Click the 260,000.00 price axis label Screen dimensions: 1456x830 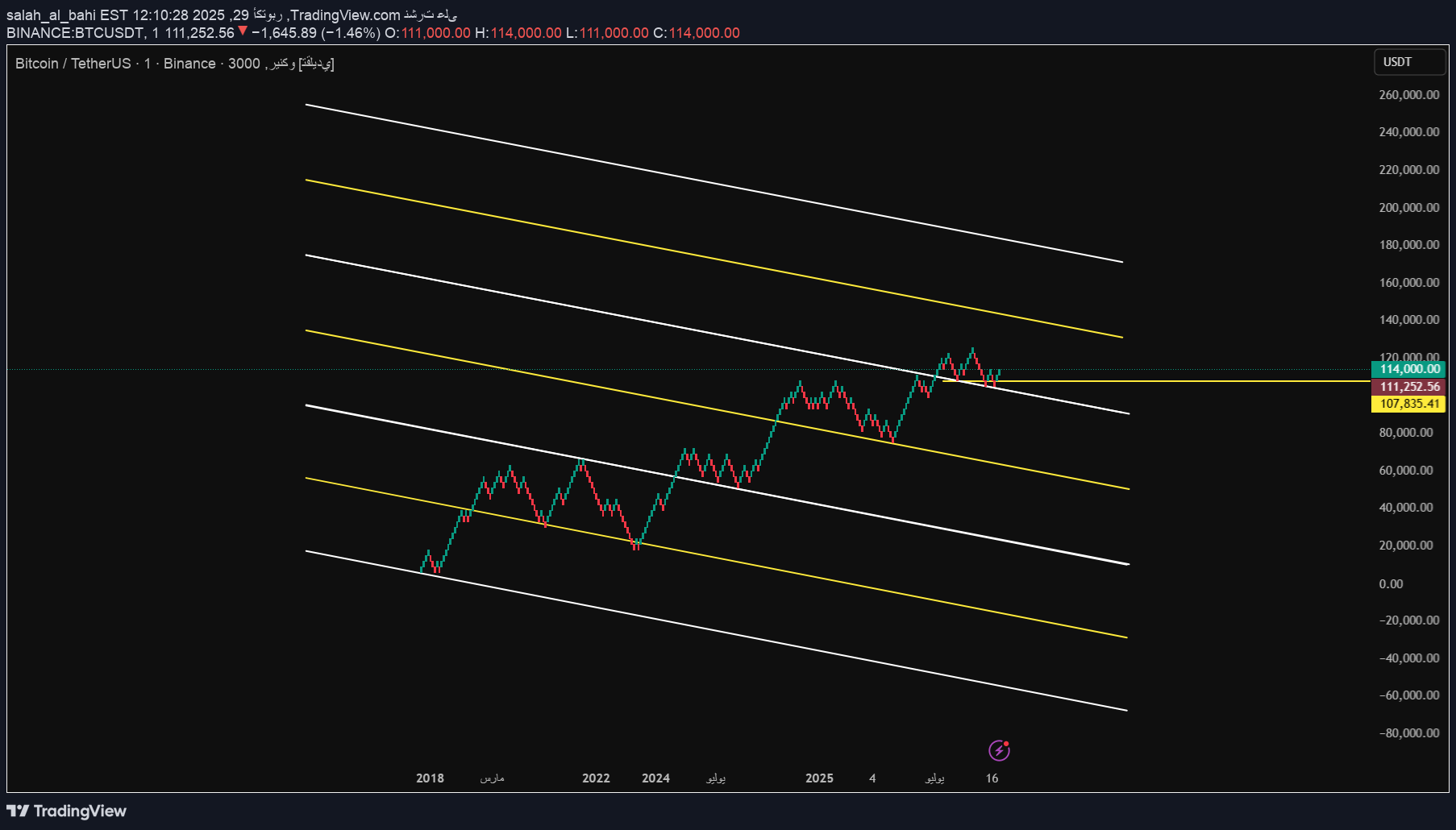[x=1408, y=95]
